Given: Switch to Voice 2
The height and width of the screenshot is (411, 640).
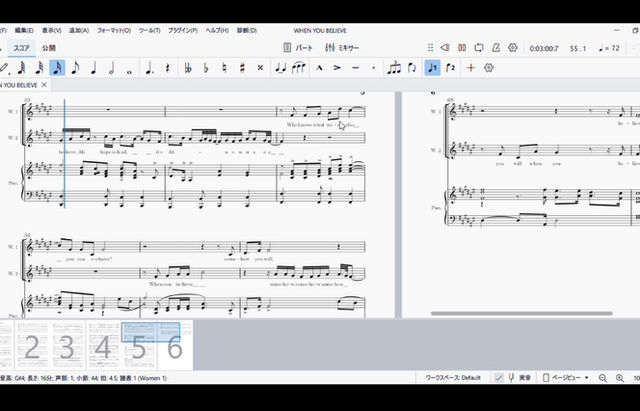Looking at the screenshot, I should coord(450,68).
